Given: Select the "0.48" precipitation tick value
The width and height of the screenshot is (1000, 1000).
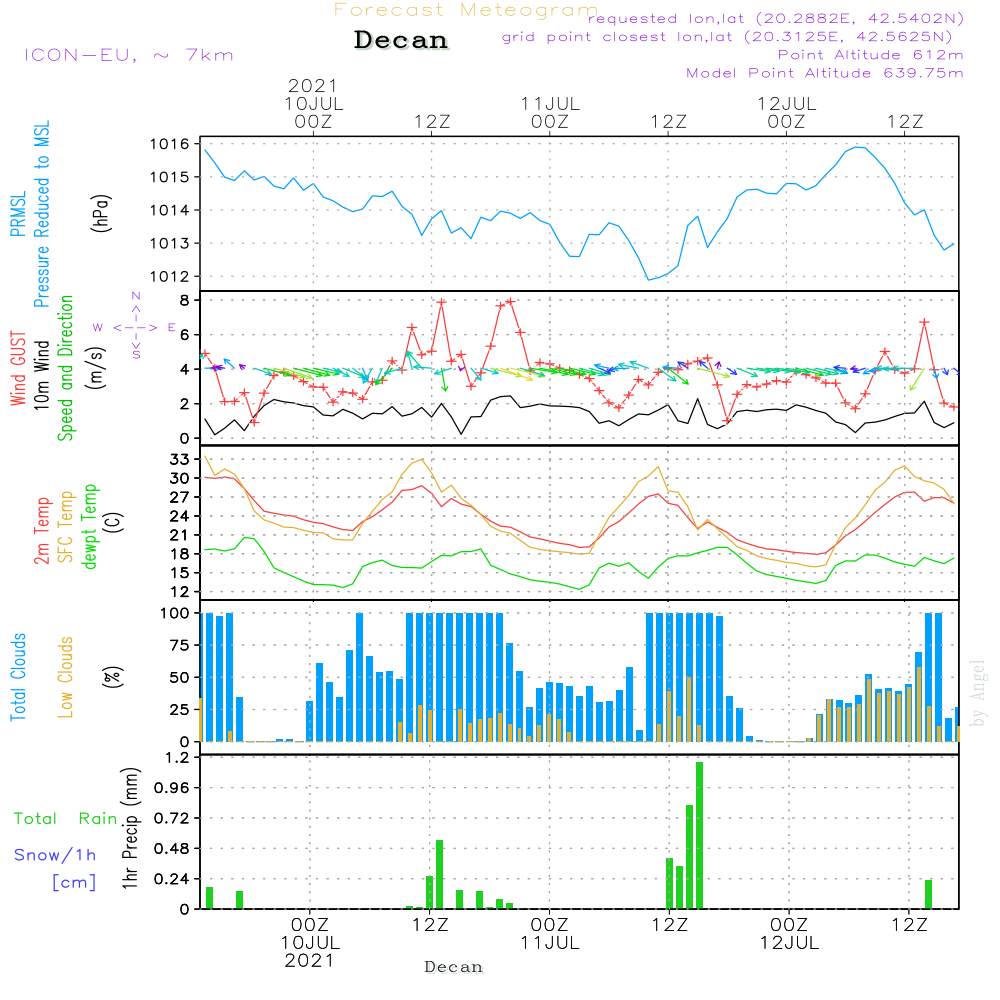Looking at the screenshot, I should (172, 849).
